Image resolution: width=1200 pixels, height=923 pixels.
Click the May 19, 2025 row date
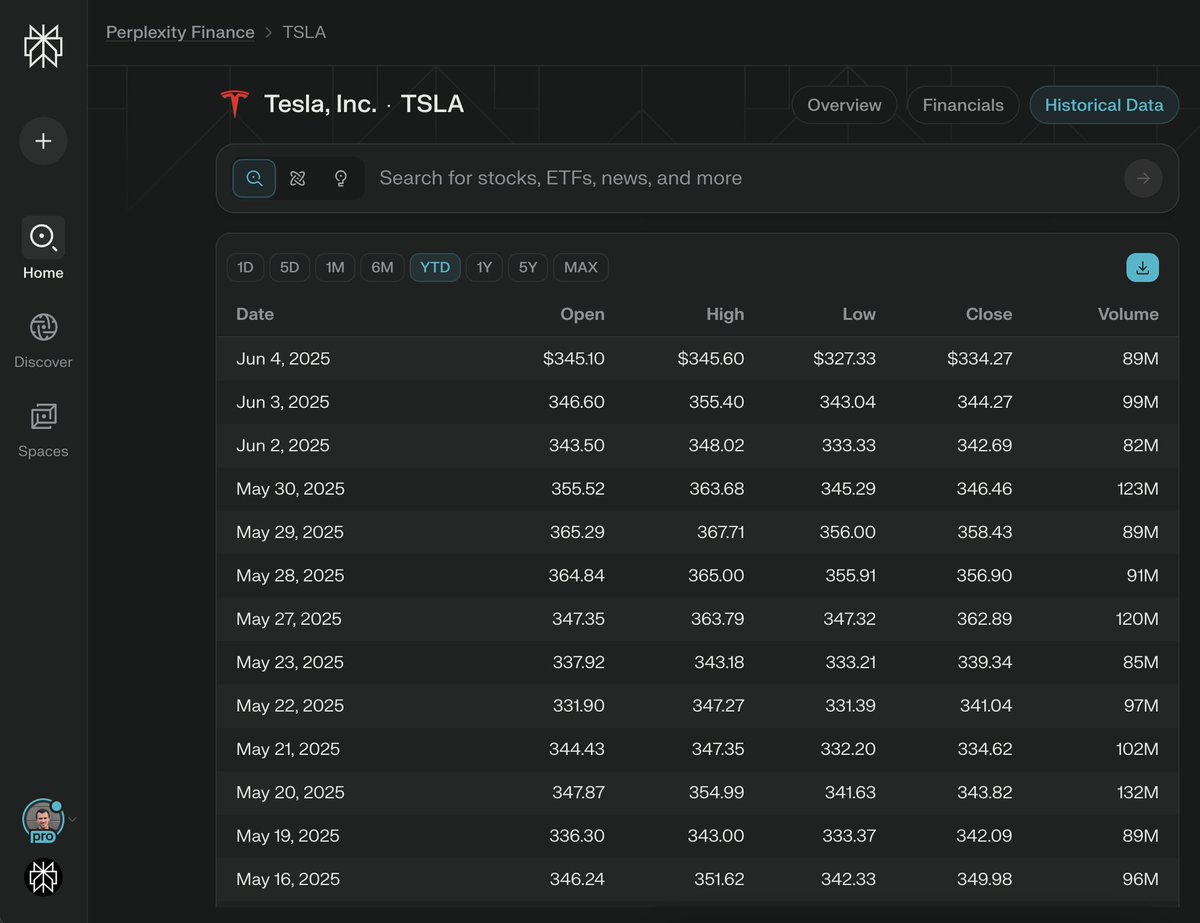point(288,836)
